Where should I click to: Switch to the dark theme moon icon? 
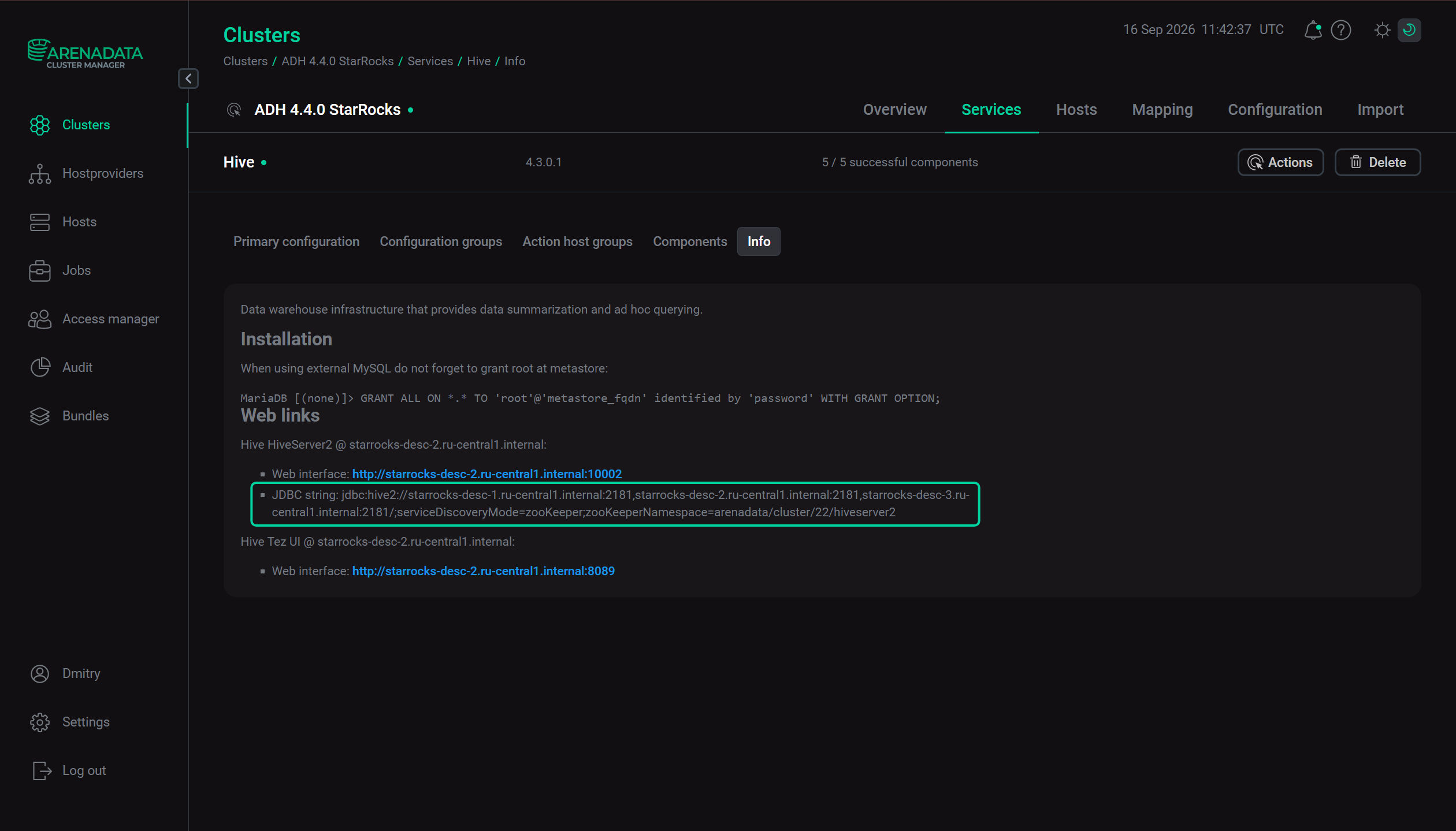pyautogui.click(x=1409, y=30)
